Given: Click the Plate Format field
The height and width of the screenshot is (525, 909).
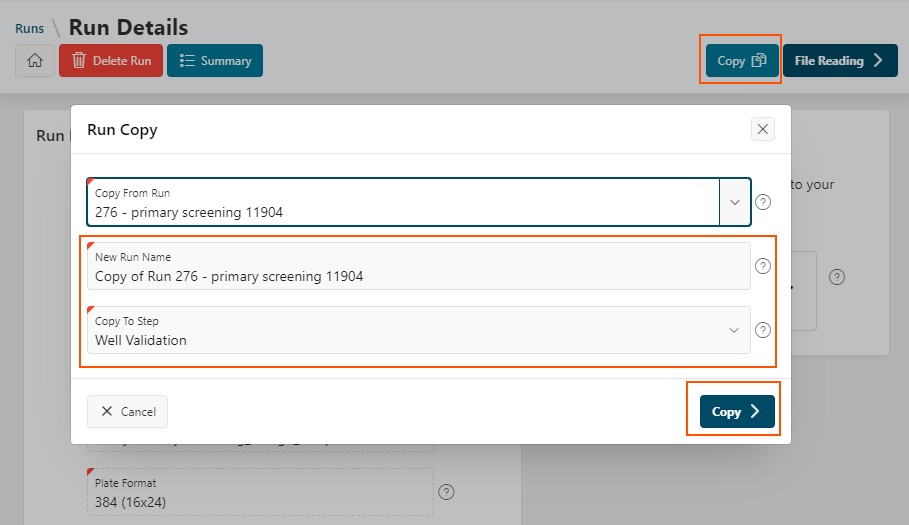Looking at the screenshot, I should (260, 492).
